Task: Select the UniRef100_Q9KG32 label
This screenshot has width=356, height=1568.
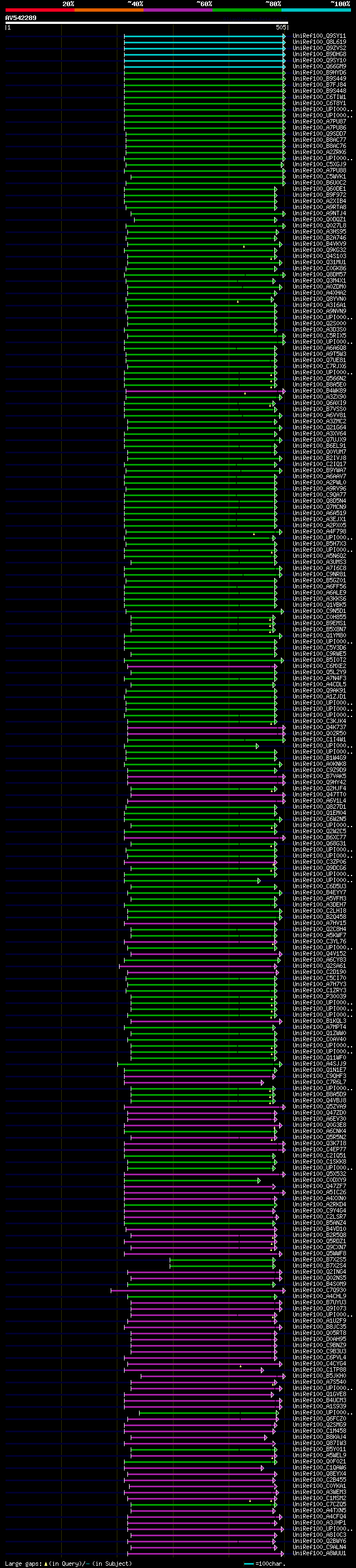Action: point(319,250)
